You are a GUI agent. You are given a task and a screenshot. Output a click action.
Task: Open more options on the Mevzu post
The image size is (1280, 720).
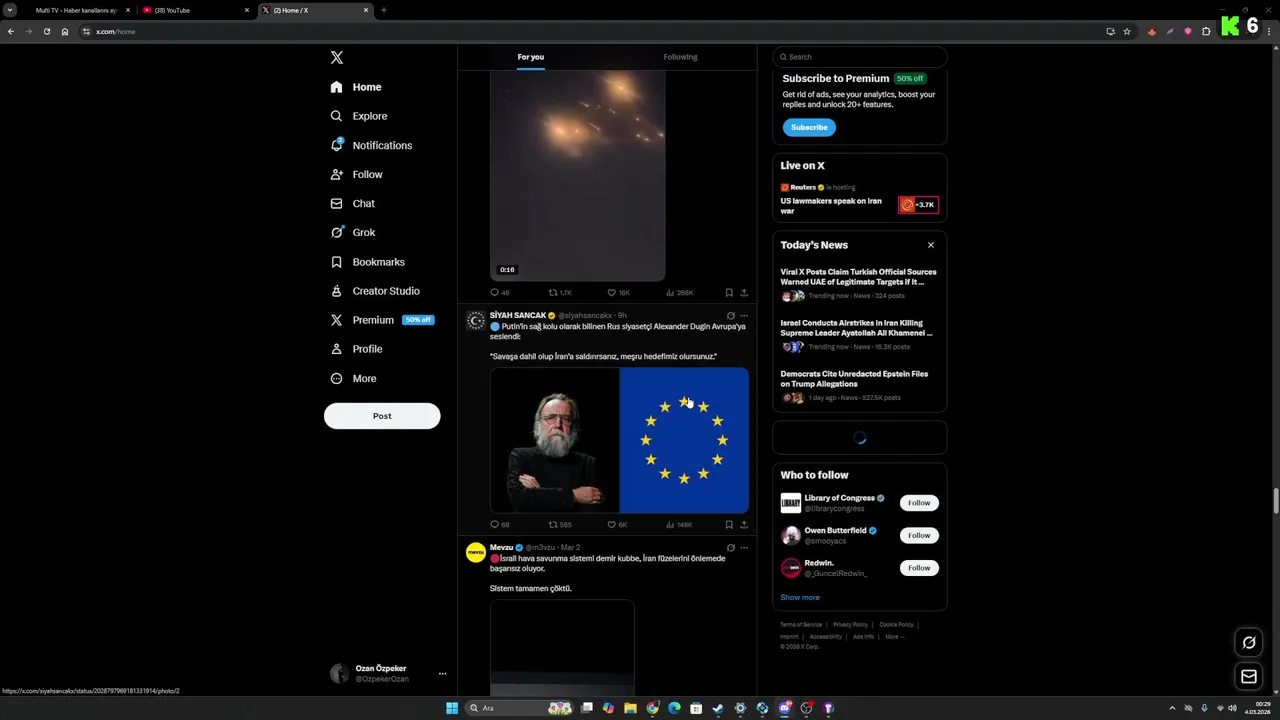pos(744,548)
